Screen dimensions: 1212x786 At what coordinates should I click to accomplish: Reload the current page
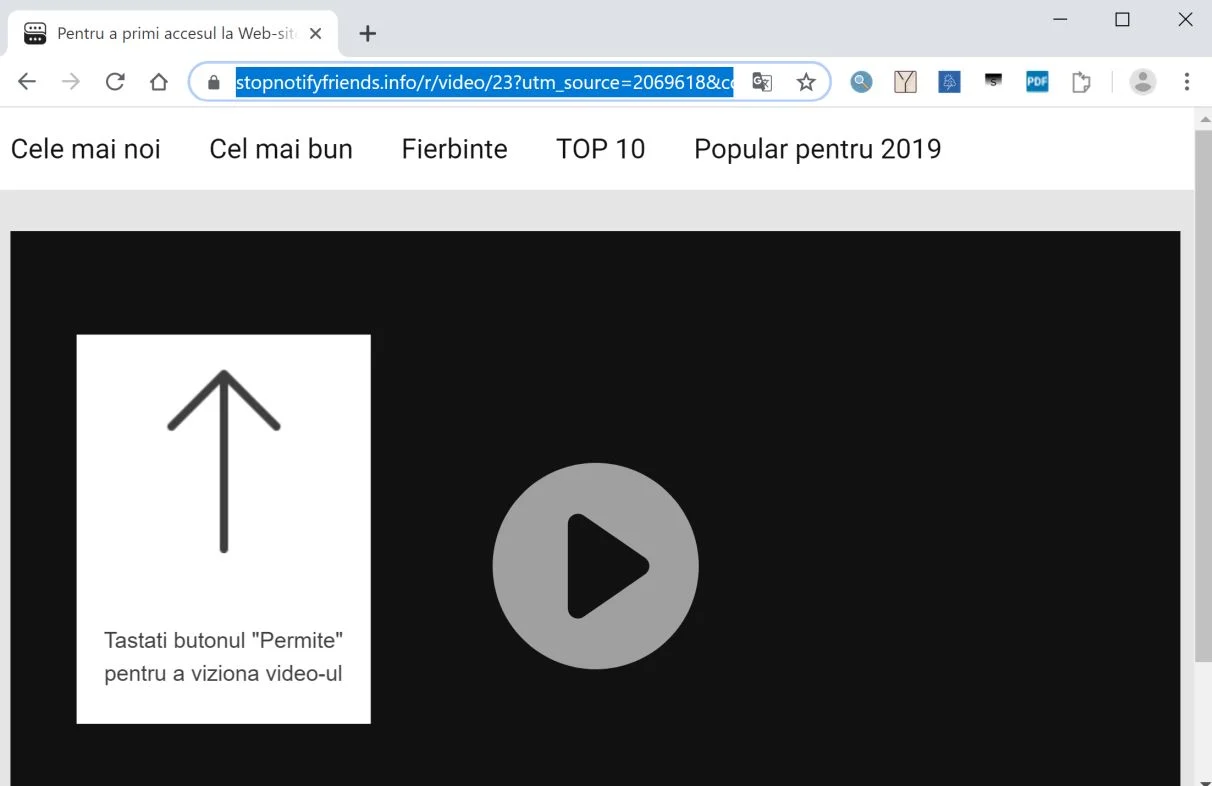[x=115, y=82]
